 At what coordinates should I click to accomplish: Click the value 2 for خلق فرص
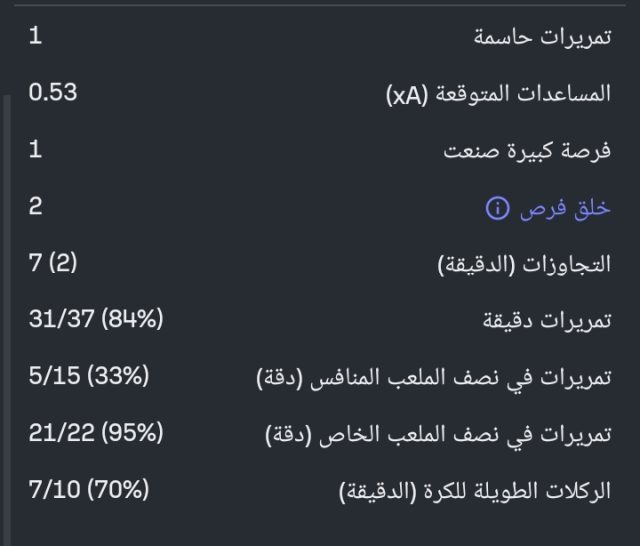35,207
